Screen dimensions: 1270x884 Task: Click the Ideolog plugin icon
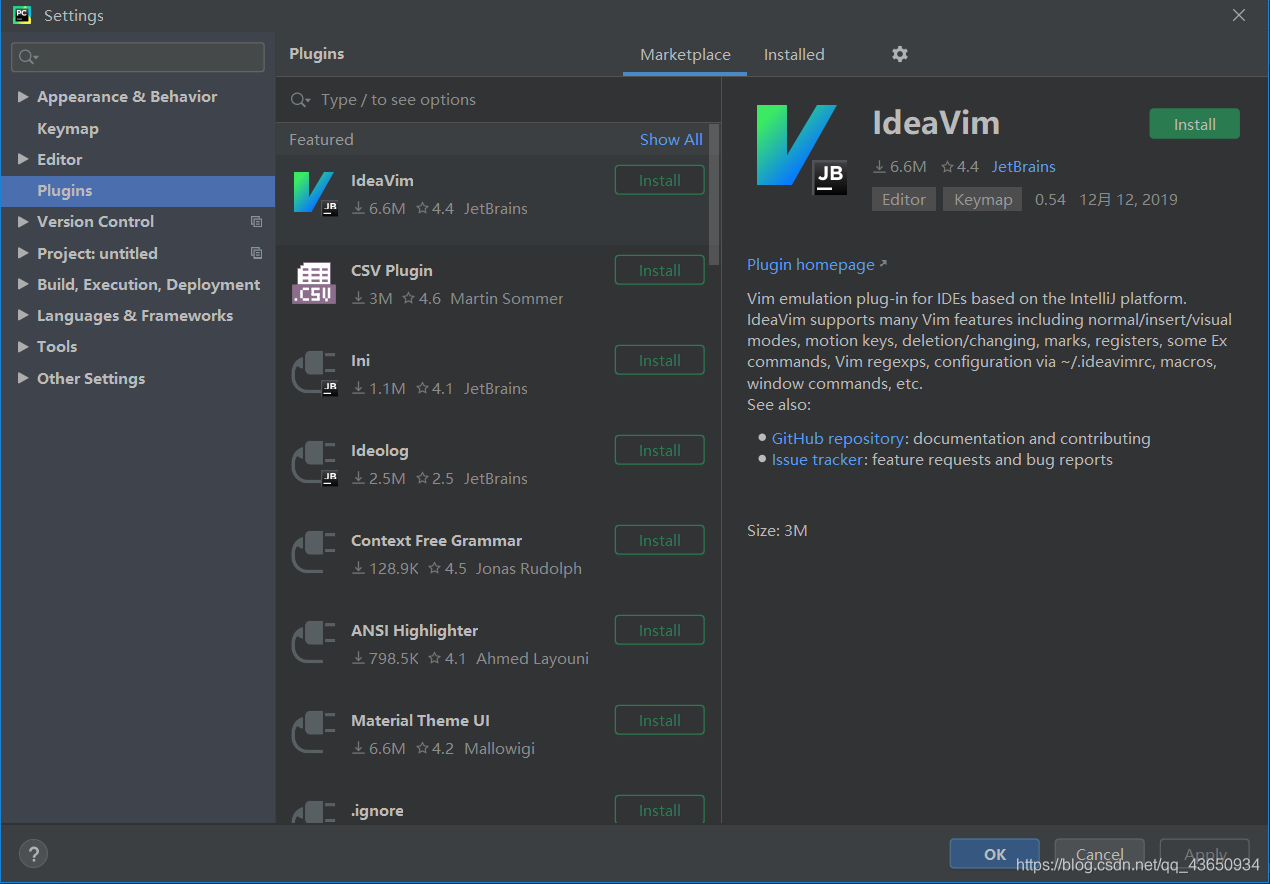314,463
